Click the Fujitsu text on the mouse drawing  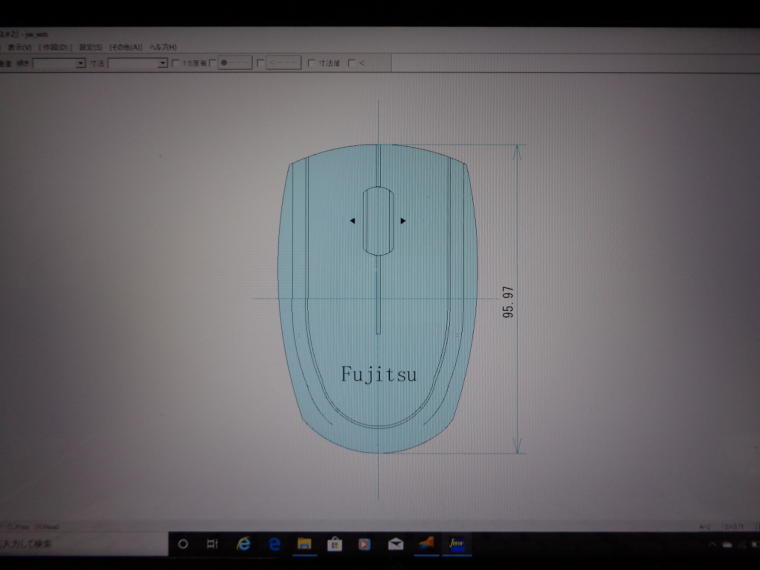[x=379, y=374]
